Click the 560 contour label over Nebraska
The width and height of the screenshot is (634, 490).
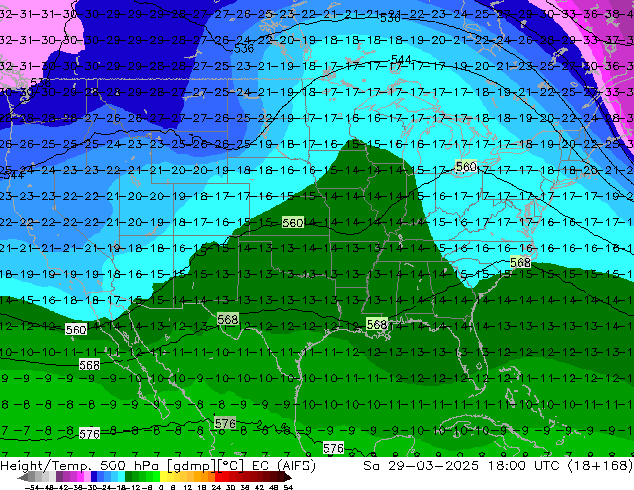(293, 223)
